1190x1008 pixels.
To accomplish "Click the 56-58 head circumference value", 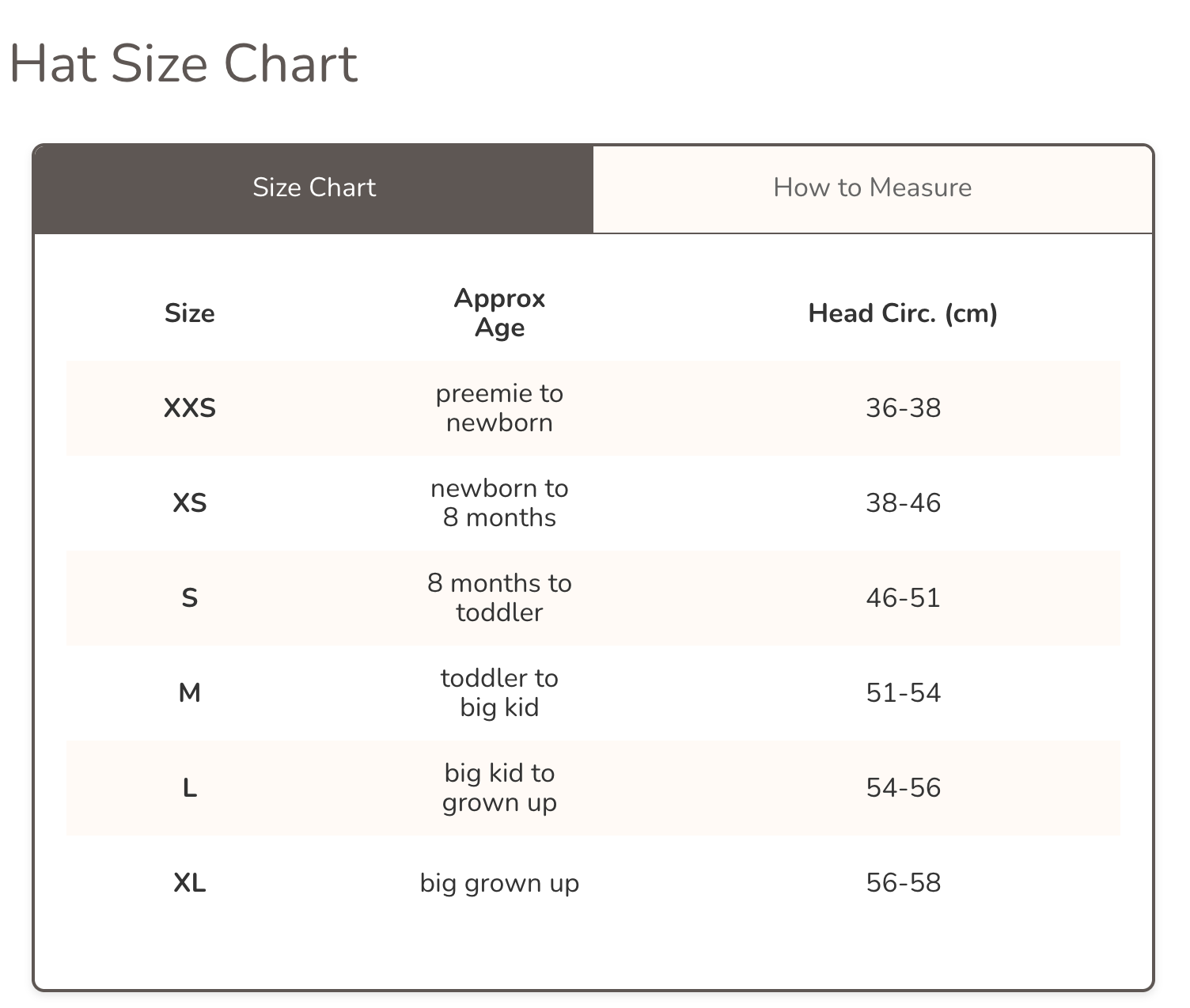I will (903, 883).
